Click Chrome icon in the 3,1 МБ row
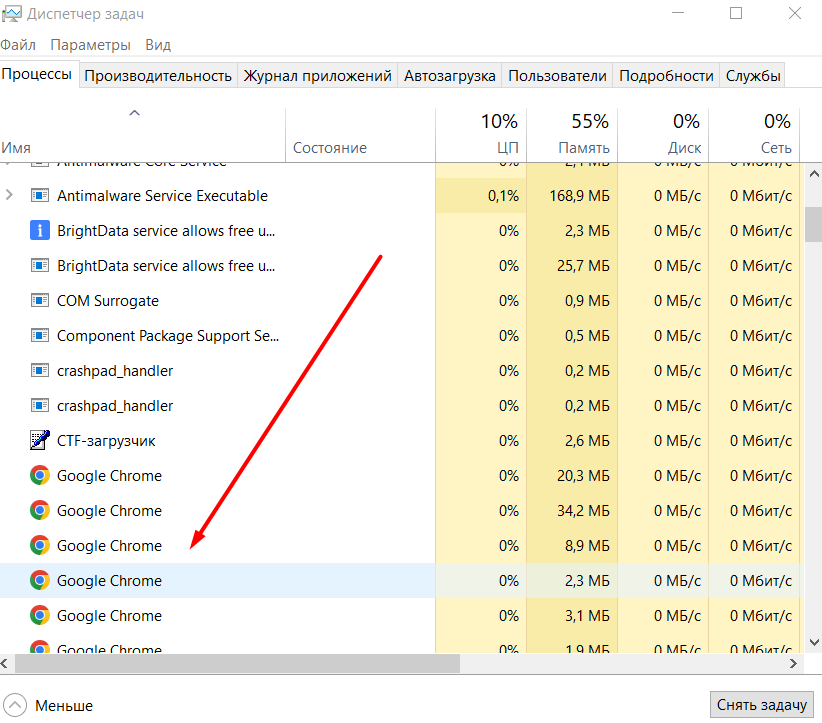 click(40, 615)
